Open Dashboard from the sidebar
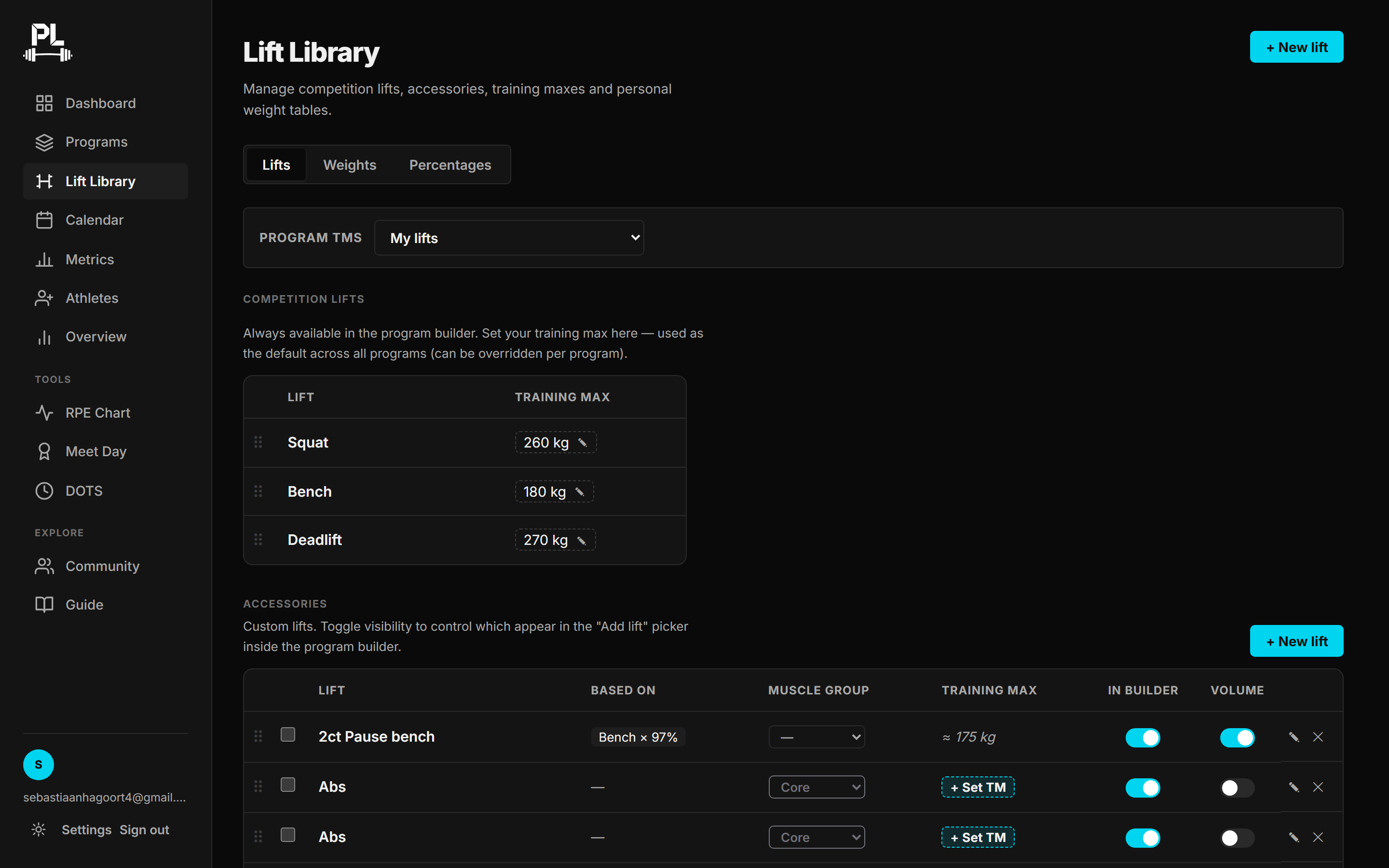This screenshot has height=868, width=1389. point(105,103)
